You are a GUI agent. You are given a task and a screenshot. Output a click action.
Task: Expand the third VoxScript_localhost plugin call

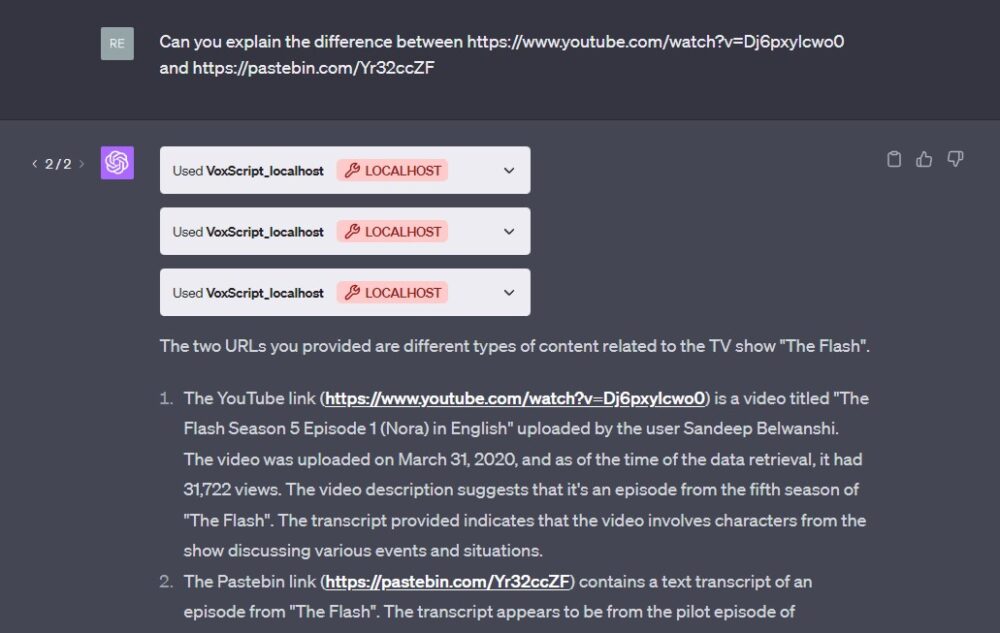point(509,293)
